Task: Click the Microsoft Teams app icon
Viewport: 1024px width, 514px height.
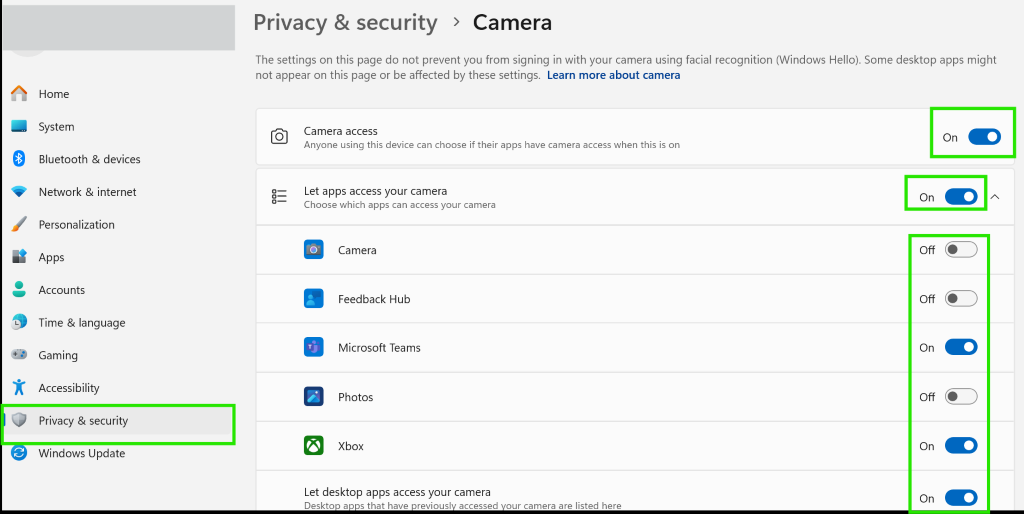Action: (x=313, y=348)
